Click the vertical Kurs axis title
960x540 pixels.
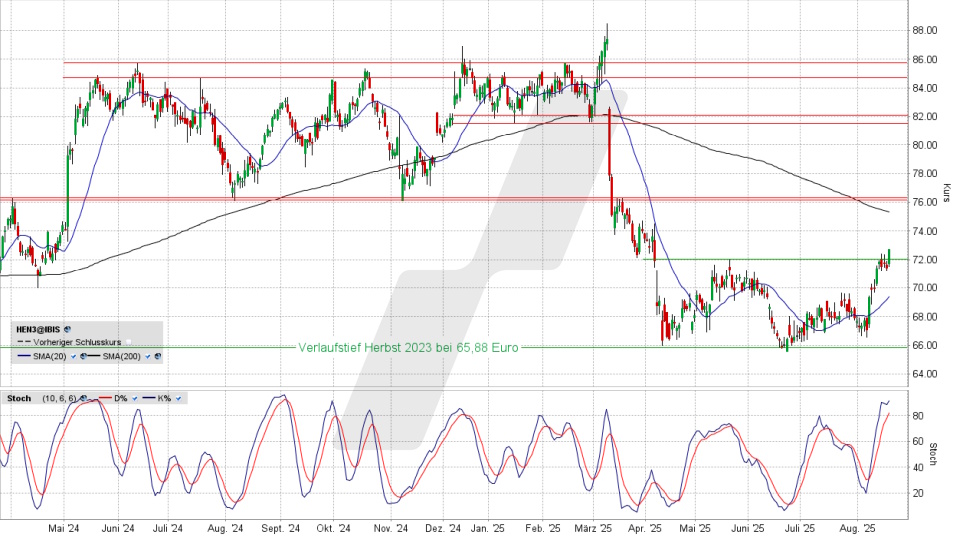(946, 192)
